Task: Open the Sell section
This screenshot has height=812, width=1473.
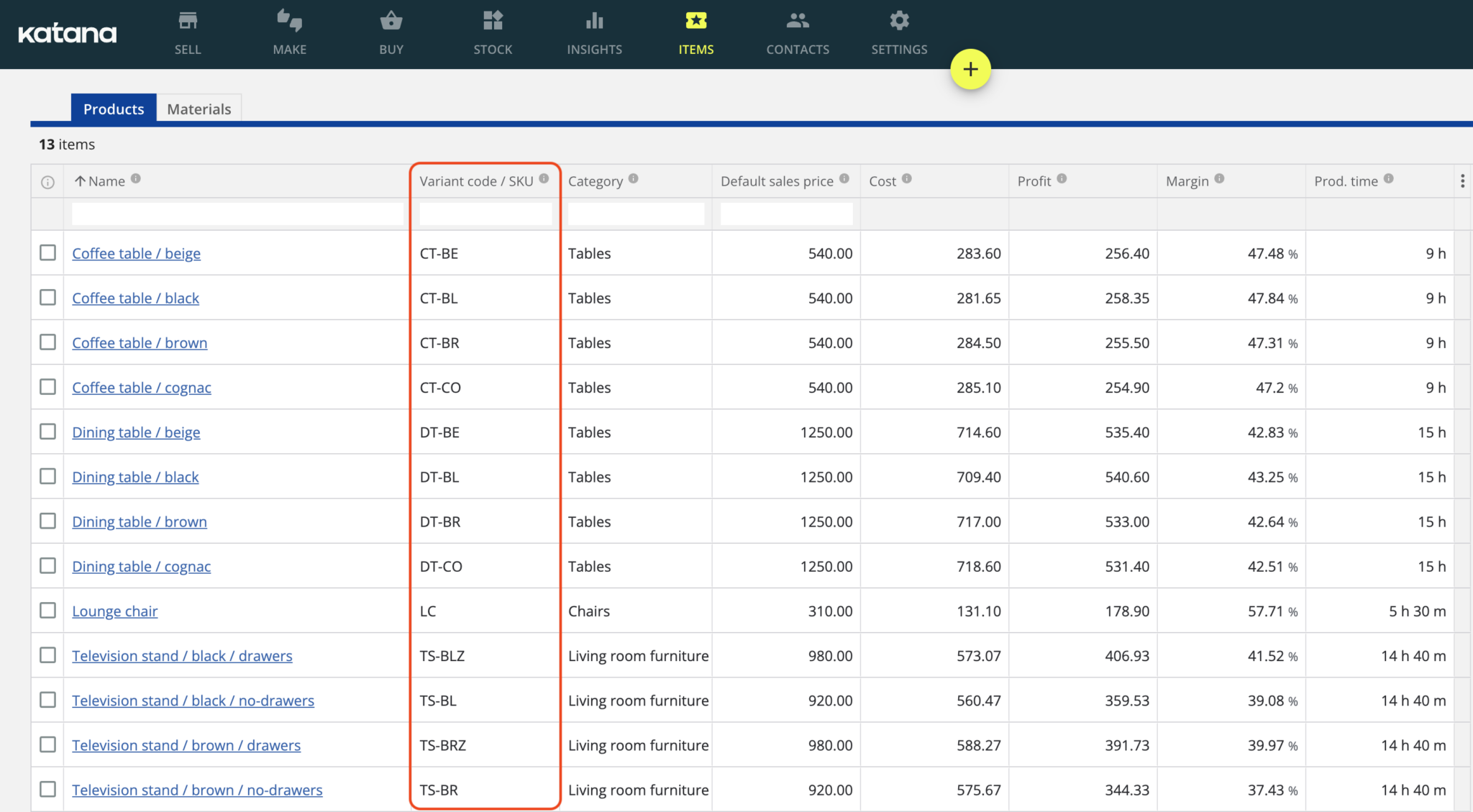Action: (x=187, y=34)
